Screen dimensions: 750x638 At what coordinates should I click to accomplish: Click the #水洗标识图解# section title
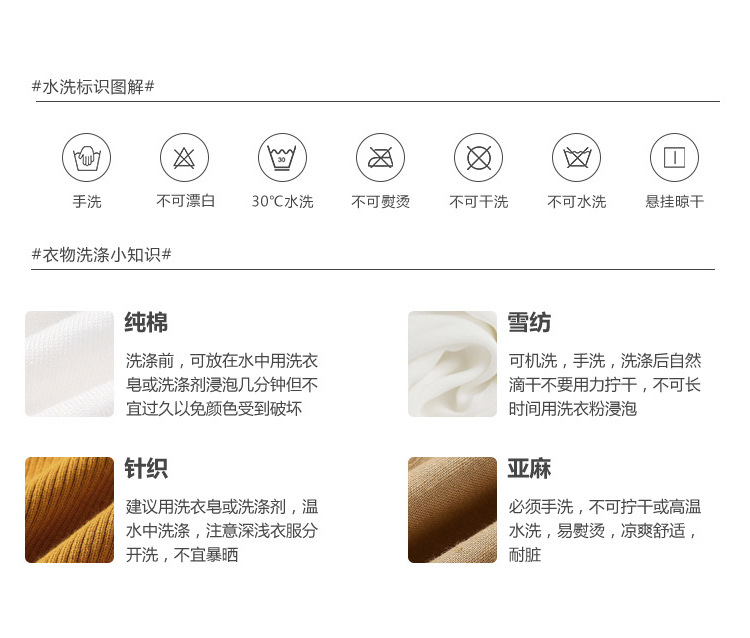pyautogui.click(x=93, y=87)
